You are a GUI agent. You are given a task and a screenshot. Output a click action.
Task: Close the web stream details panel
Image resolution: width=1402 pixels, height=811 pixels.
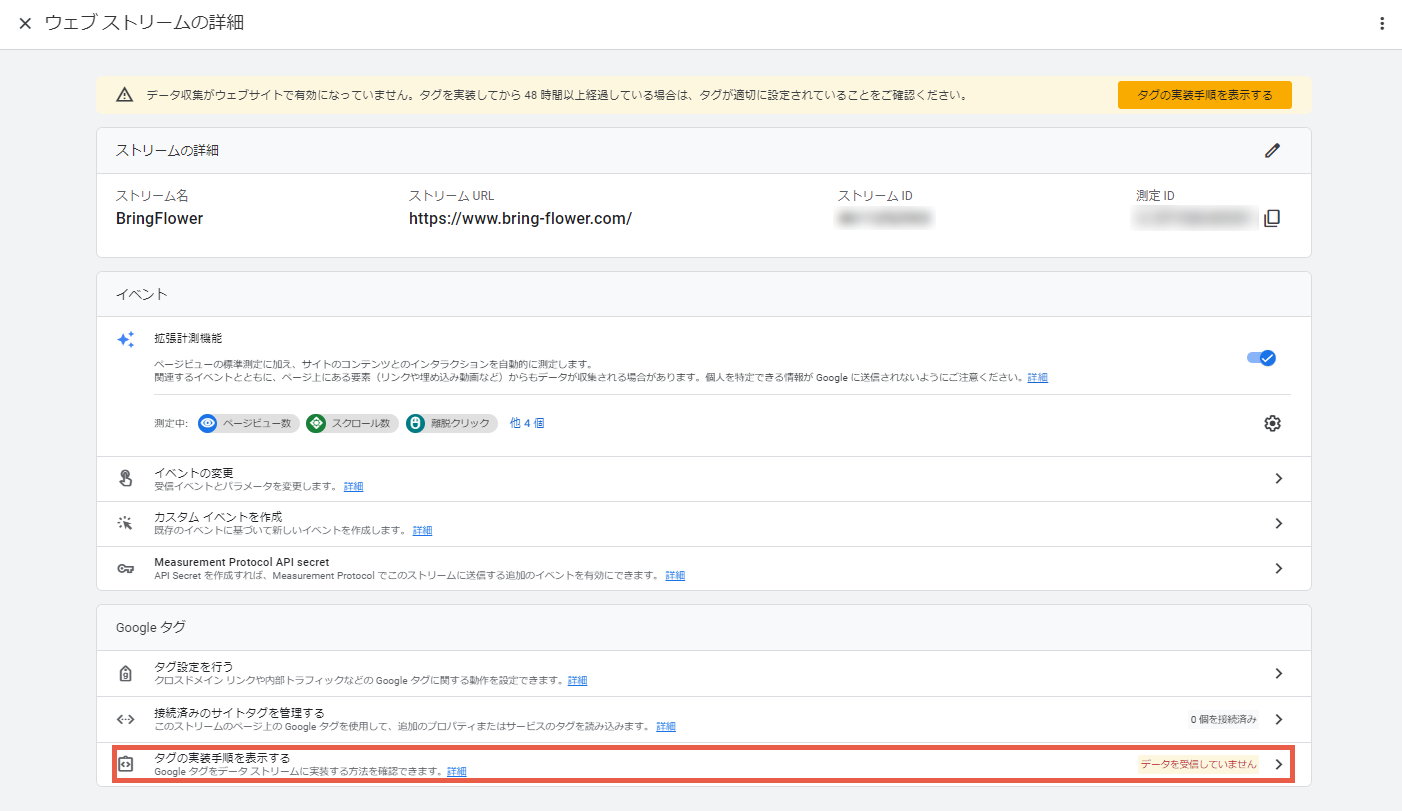click(25, 23)
